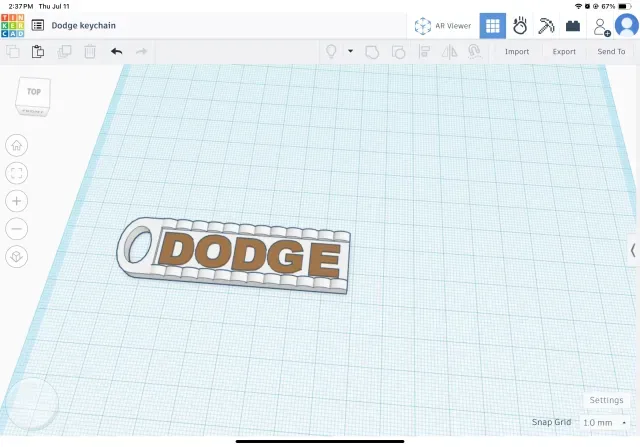Invite collaborators with add-person icon
Screen dimensions: 640x447
601,27
